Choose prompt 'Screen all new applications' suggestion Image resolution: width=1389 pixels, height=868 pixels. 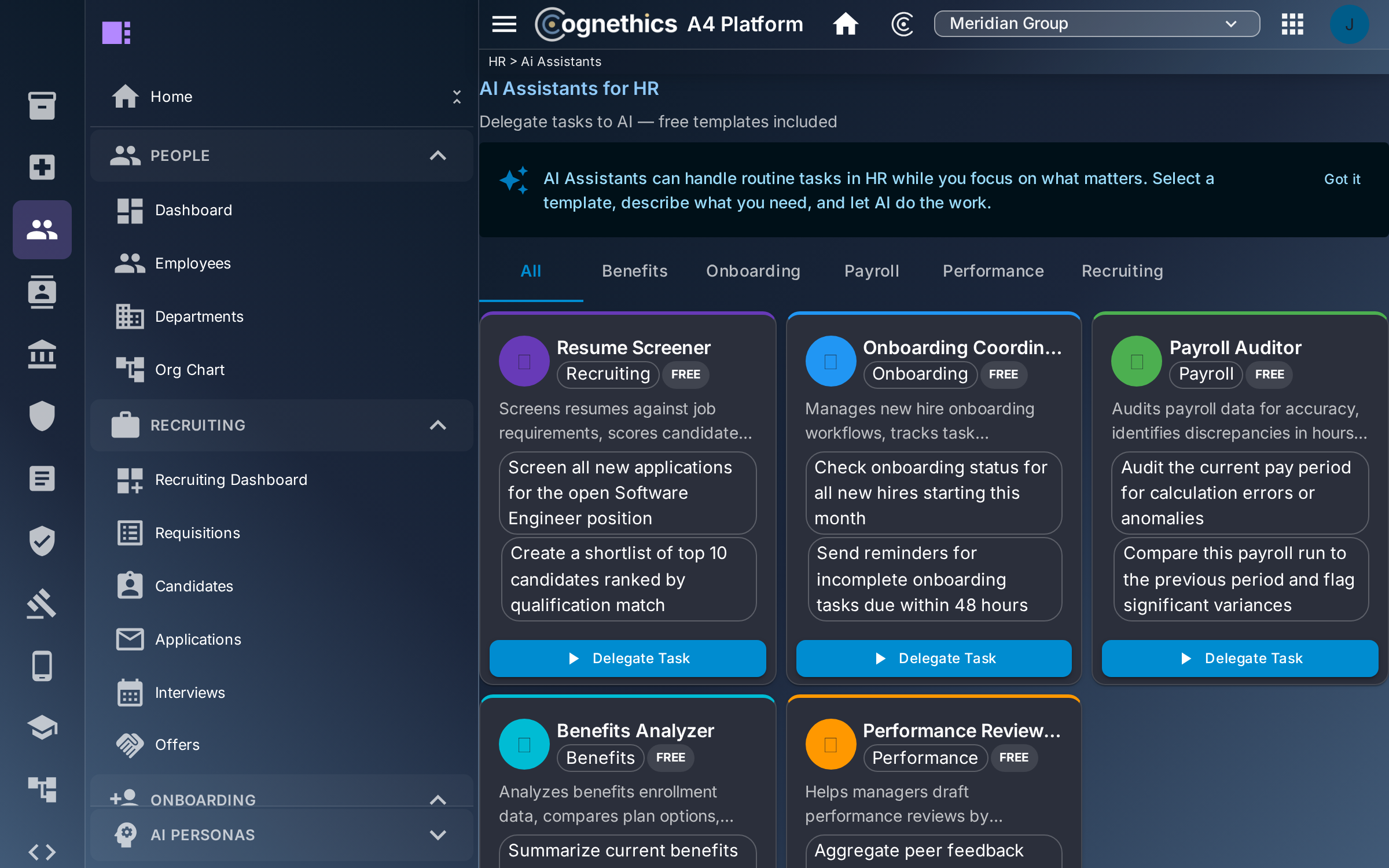(x=628, y=493)
